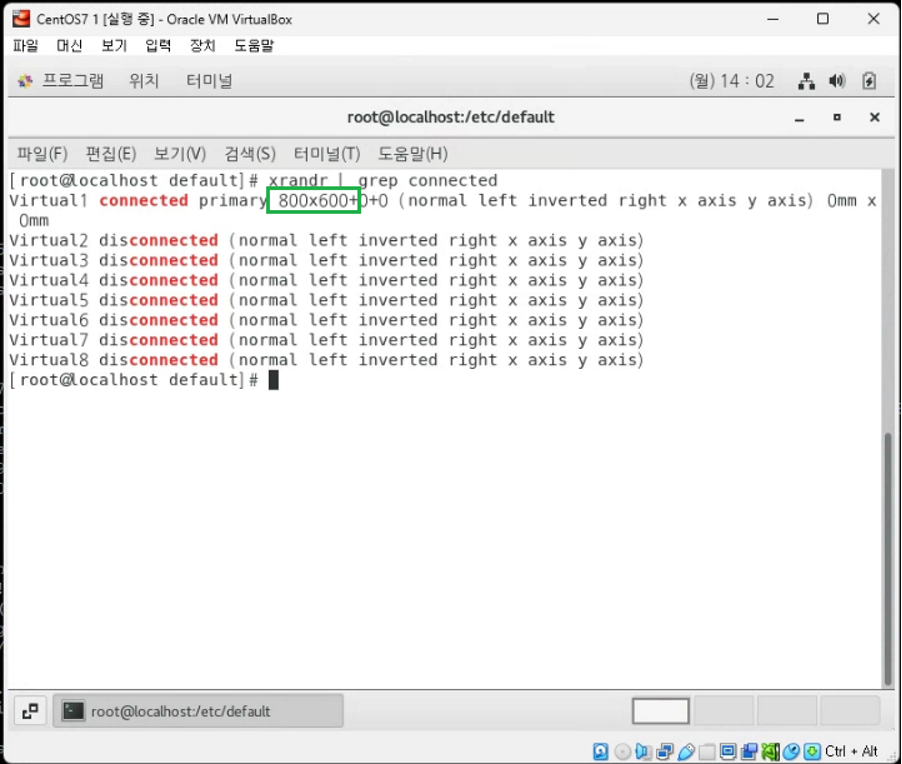Open terminal 보기(V) menu
Viewport: 902px width, 764px height.
click(180, 154)
